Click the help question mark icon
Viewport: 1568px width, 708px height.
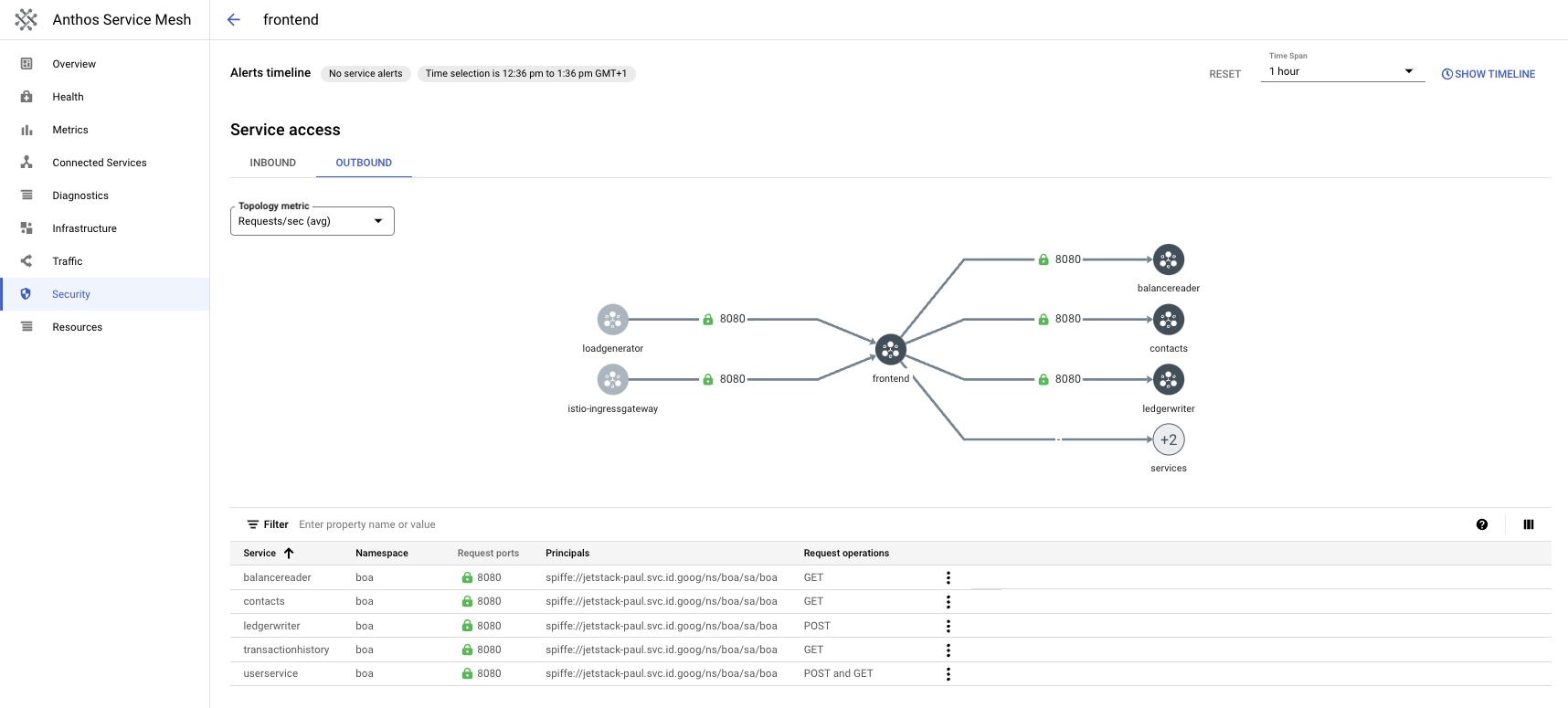point(1481,524)
